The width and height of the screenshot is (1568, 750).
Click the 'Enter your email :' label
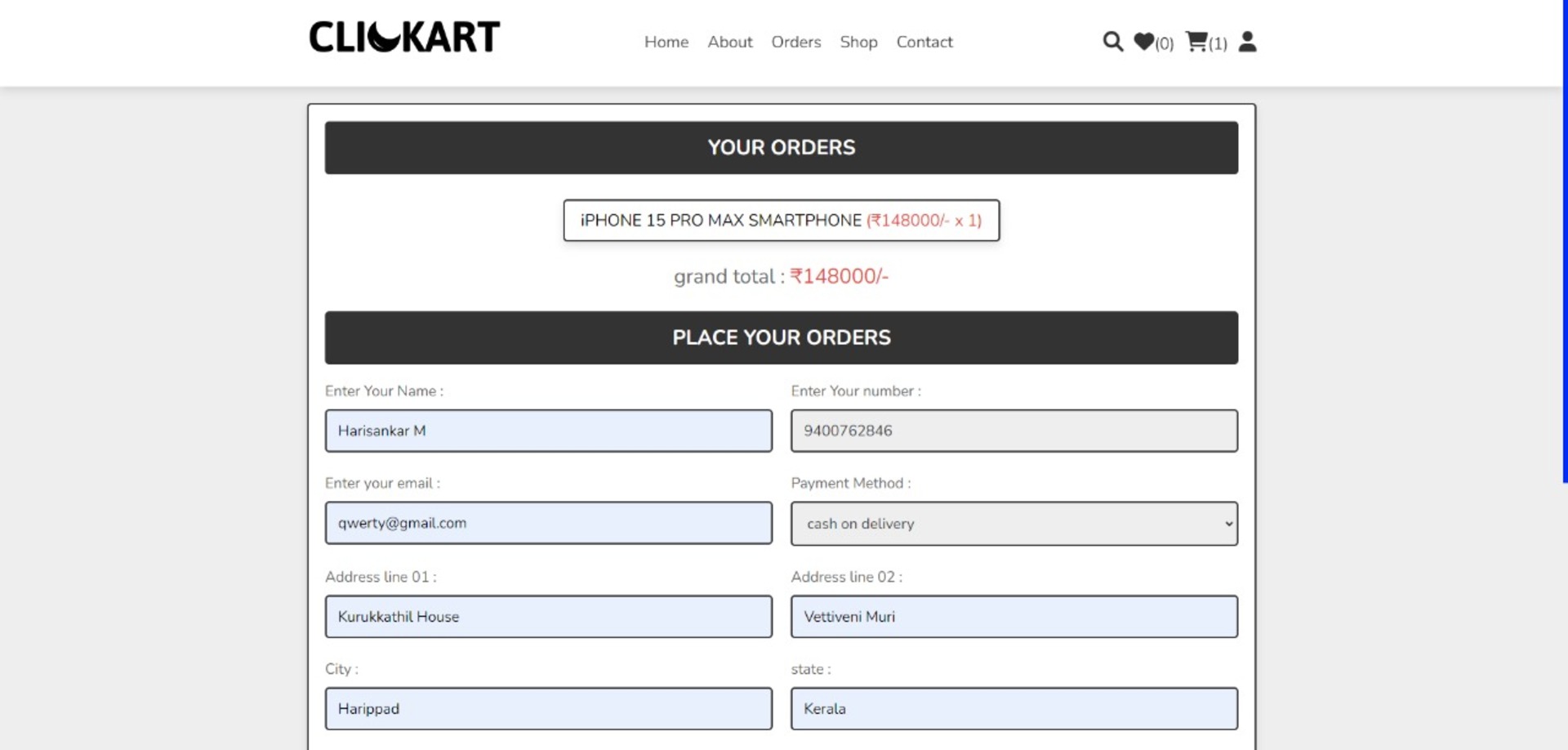(382, 484)
